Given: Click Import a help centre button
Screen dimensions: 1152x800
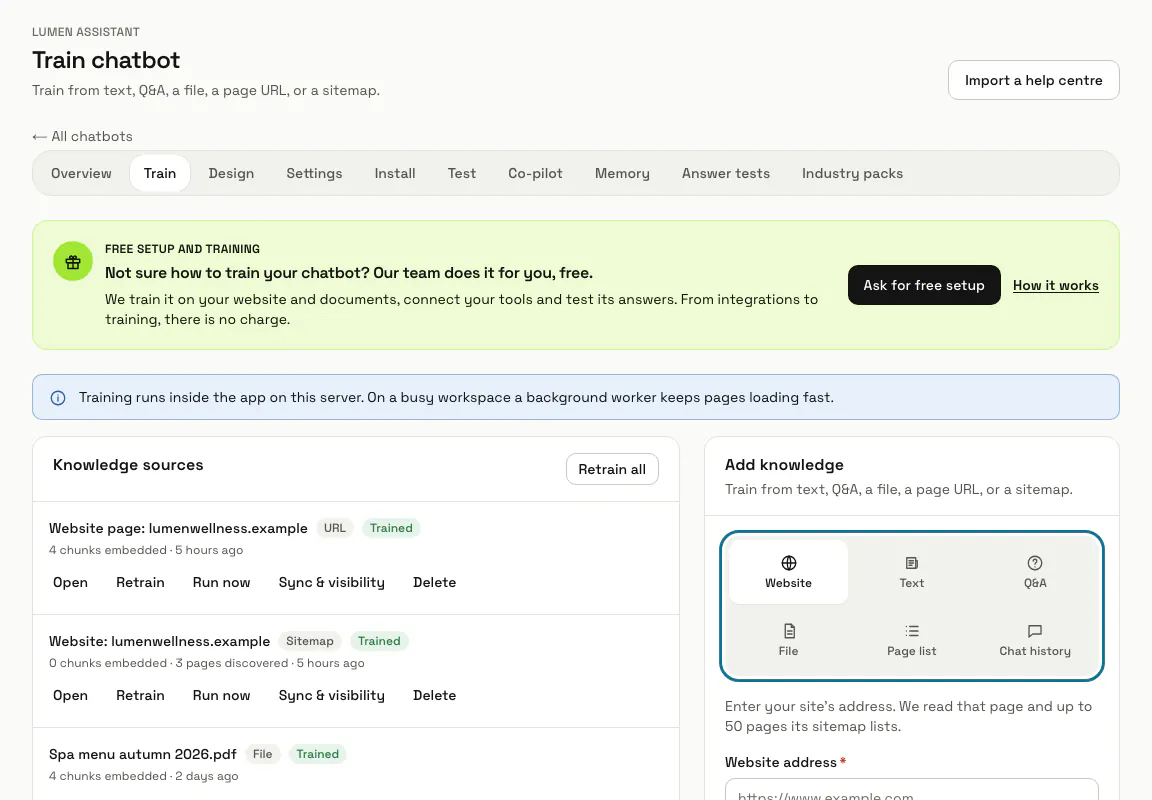Looking at the screenshot, I should [1034, 80].
